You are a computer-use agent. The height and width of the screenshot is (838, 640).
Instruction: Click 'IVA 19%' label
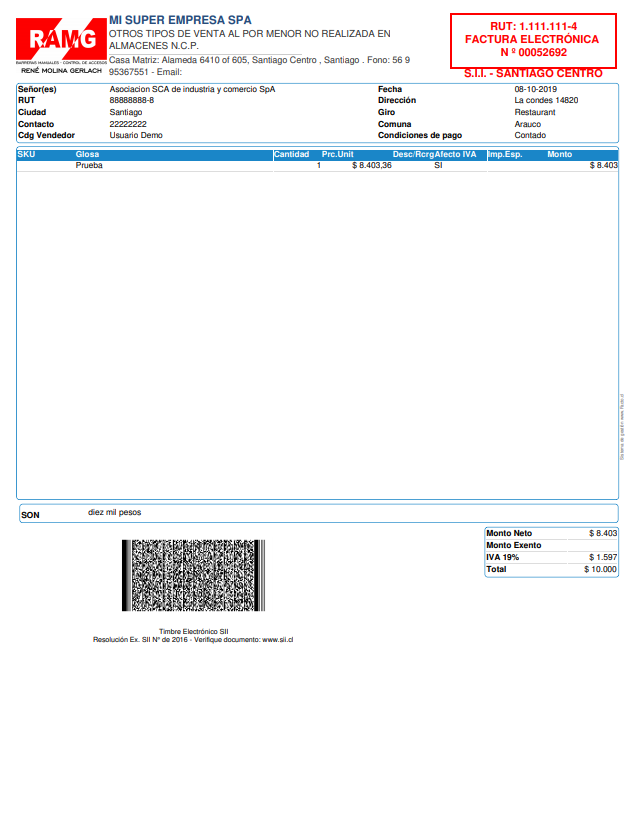coord(502,557)
